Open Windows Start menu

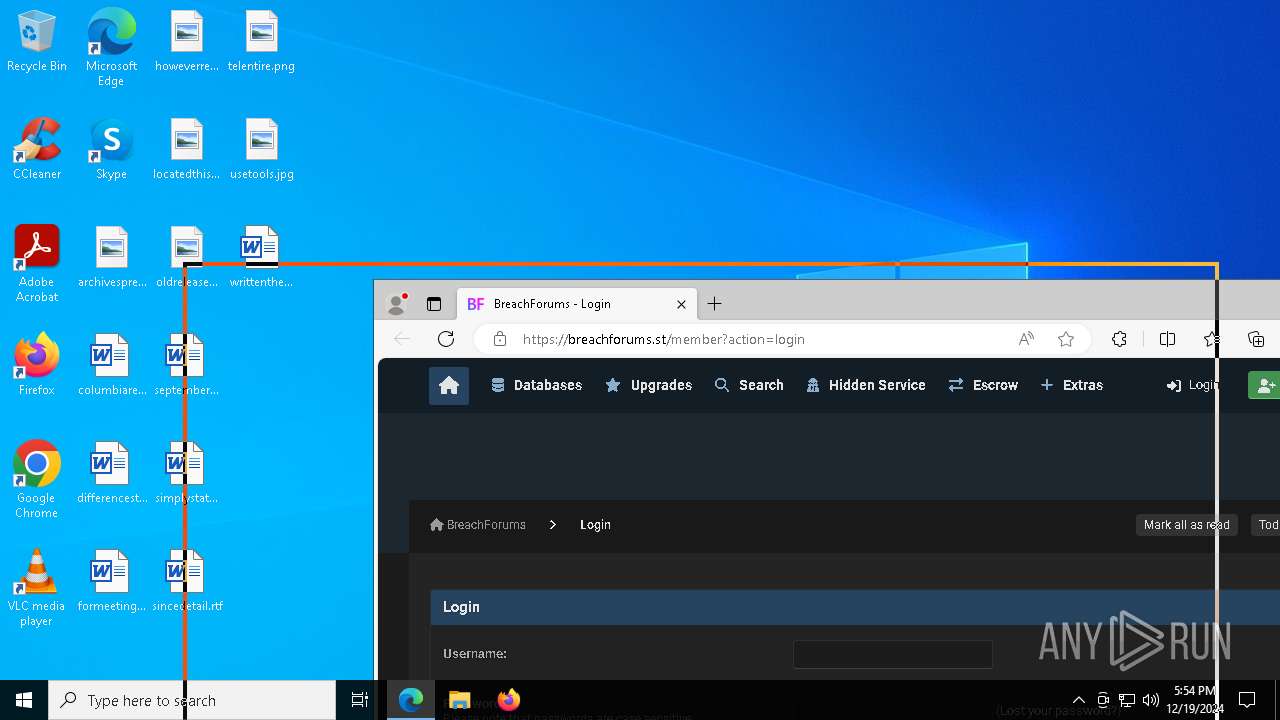(24, 700)
